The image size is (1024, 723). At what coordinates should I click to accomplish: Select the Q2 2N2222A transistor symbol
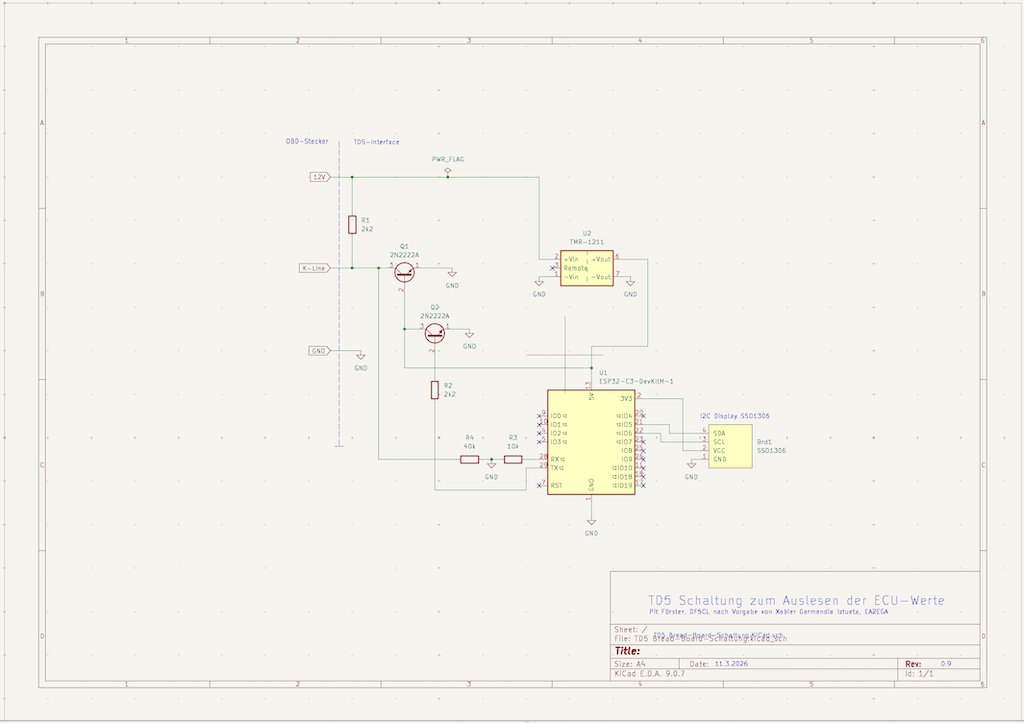435,334
